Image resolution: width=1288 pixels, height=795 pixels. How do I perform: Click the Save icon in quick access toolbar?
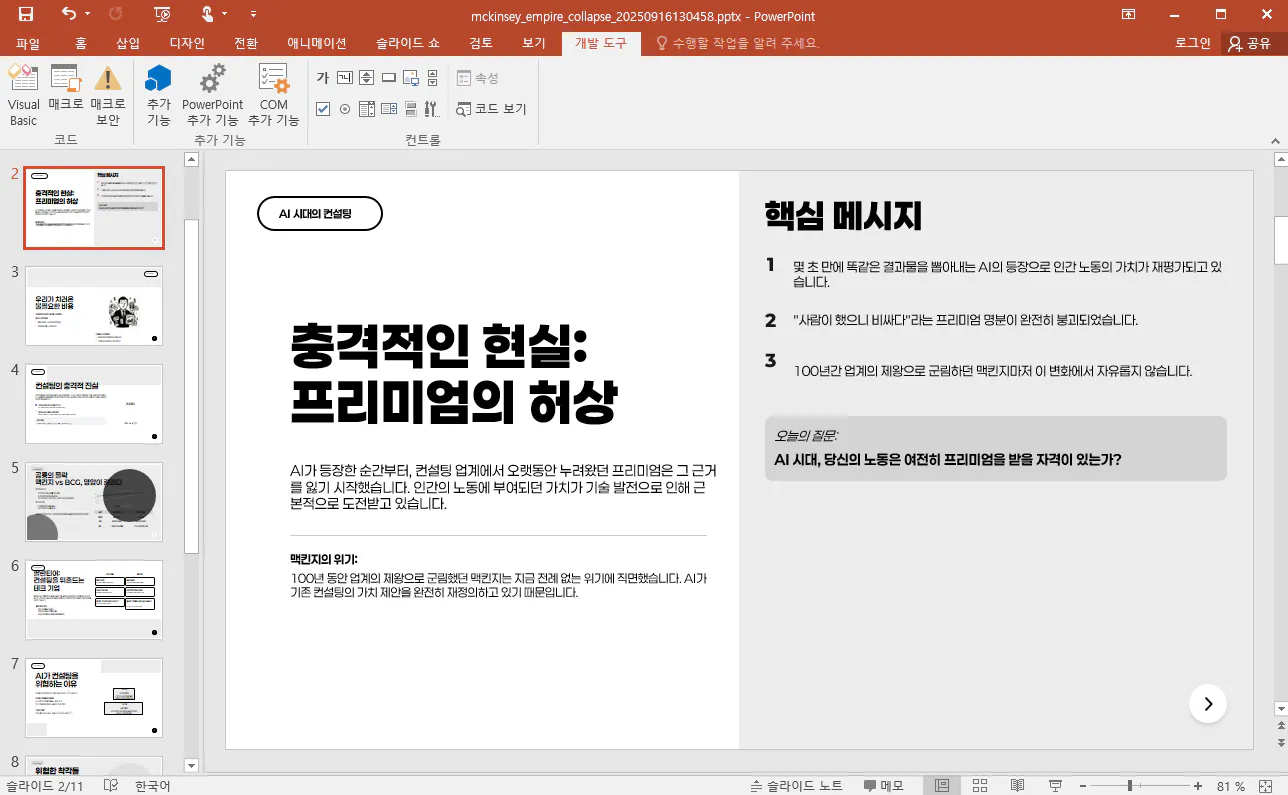point(26,14)
